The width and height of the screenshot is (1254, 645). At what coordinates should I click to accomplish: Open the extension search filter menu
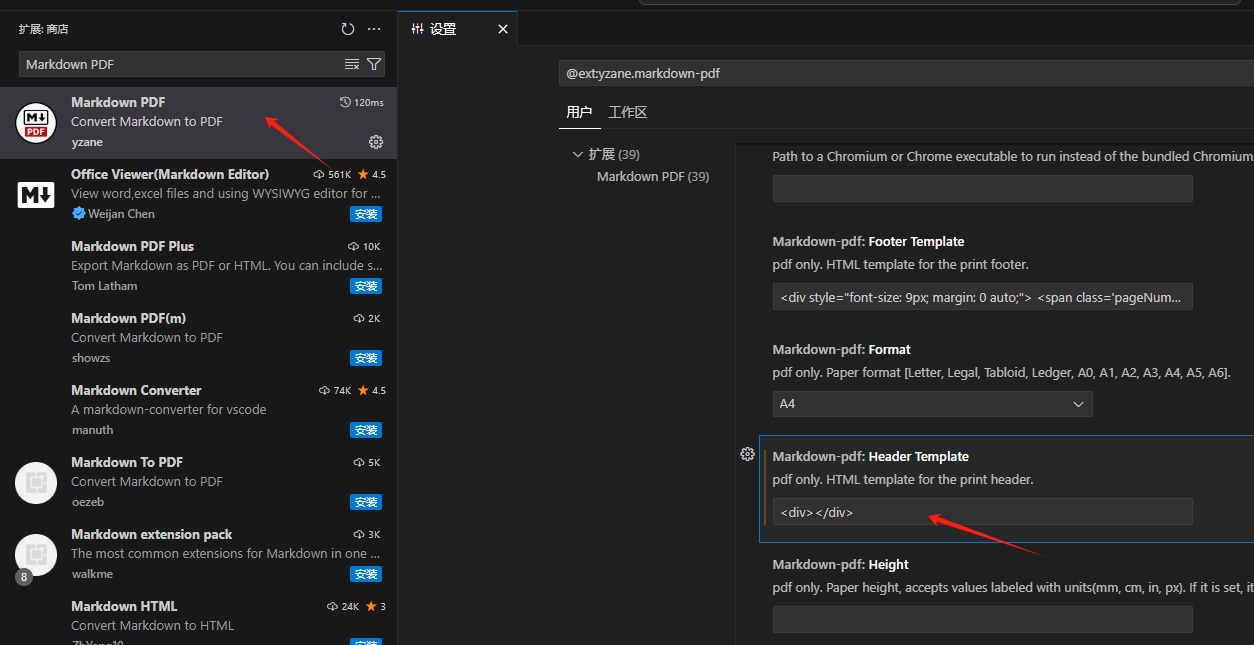pos(374,64)
